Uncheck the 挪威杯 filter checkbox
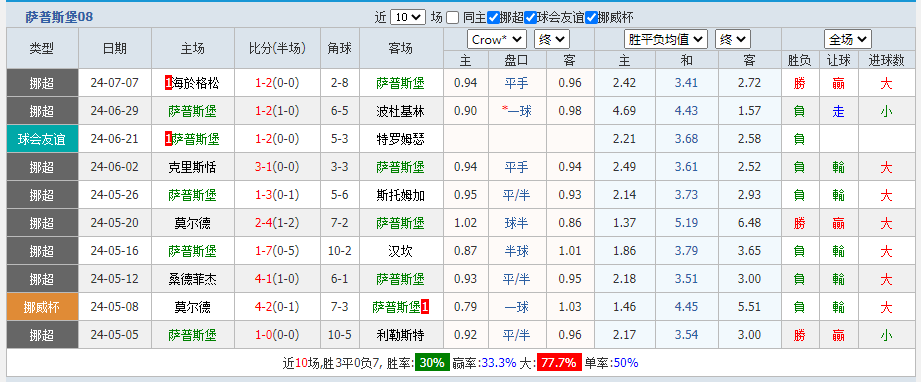This screenshot has height=382, width=921. point(591,18)
